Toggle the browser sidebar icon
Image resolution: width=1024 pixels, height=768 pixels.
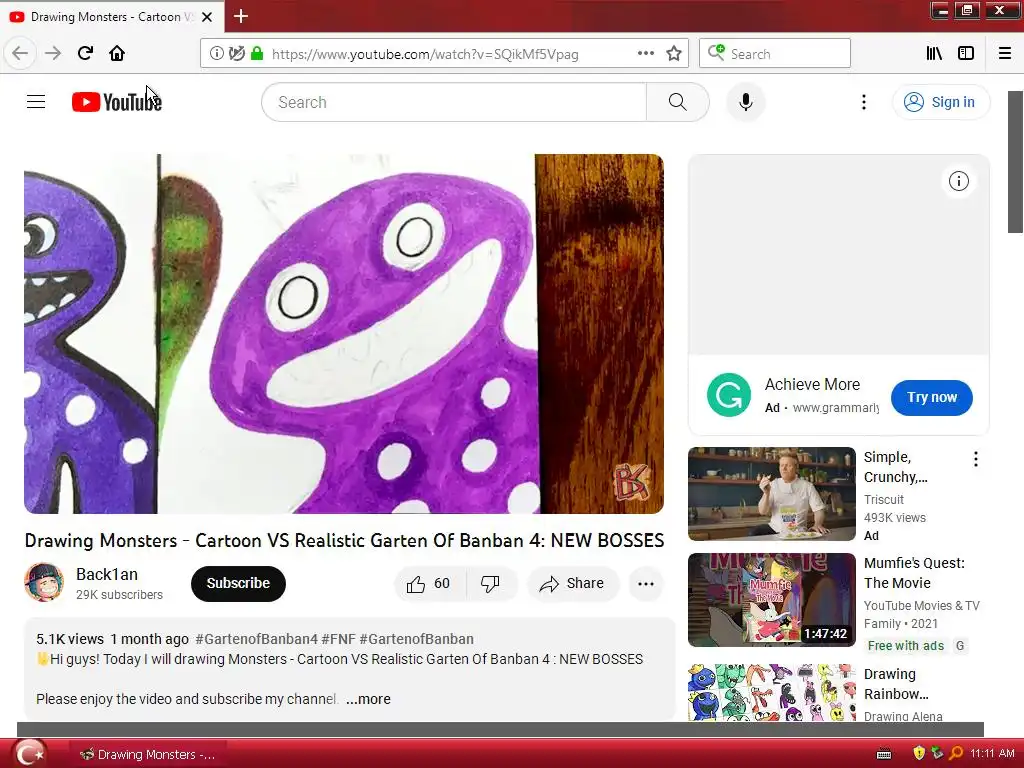pyautogui.click(x=966, y=54)
